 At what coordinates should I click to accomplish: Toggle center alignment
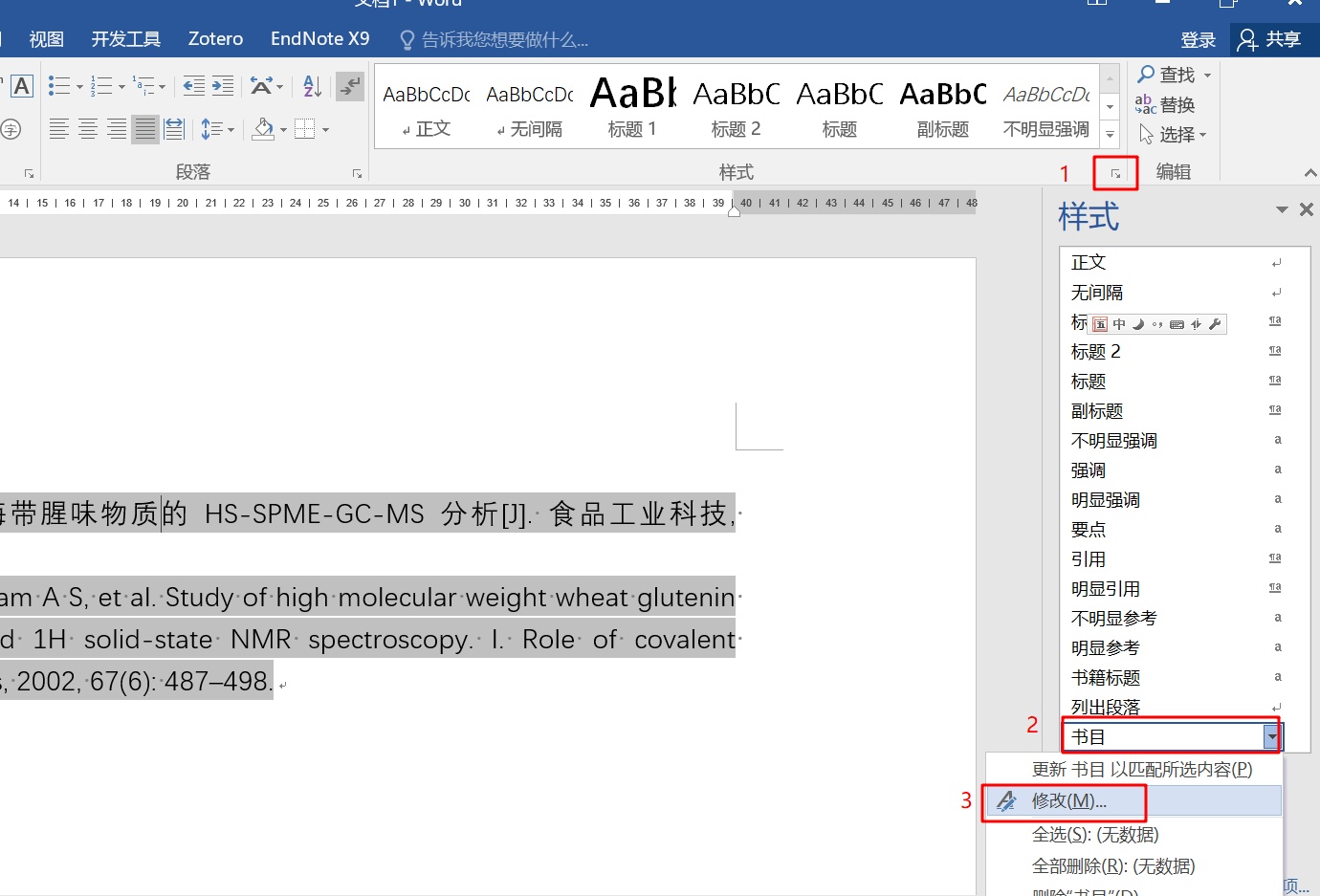(88, 129)
